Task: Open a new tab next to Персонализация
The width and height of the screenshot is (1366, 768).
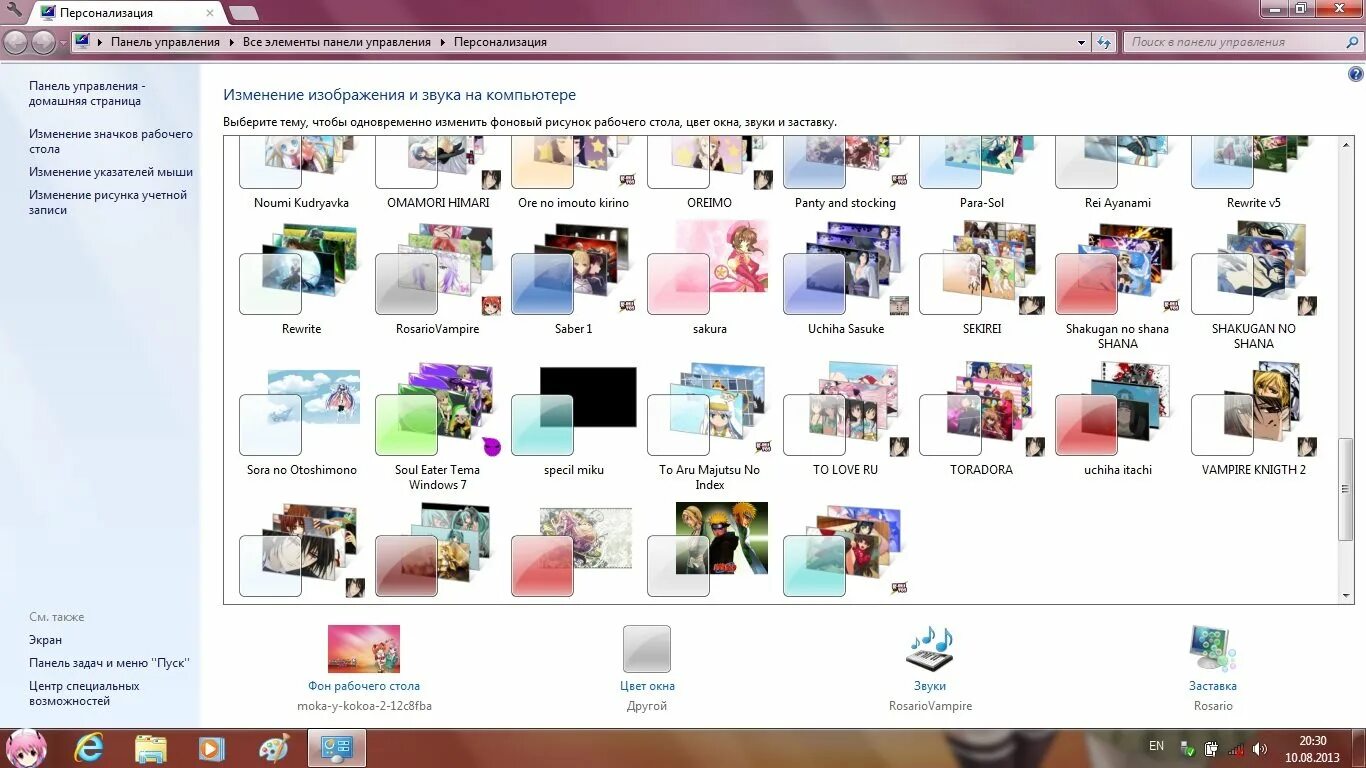Action: 243,13
